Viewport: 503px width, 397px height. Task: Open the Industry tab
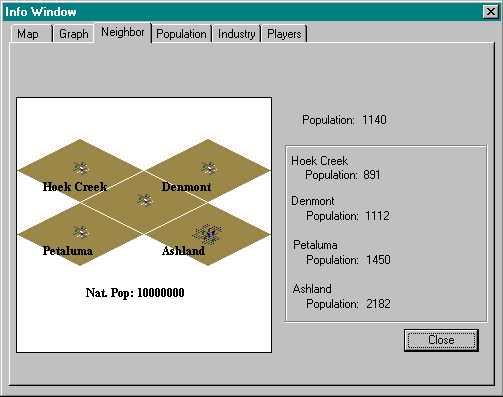click(x=237, y=34)
